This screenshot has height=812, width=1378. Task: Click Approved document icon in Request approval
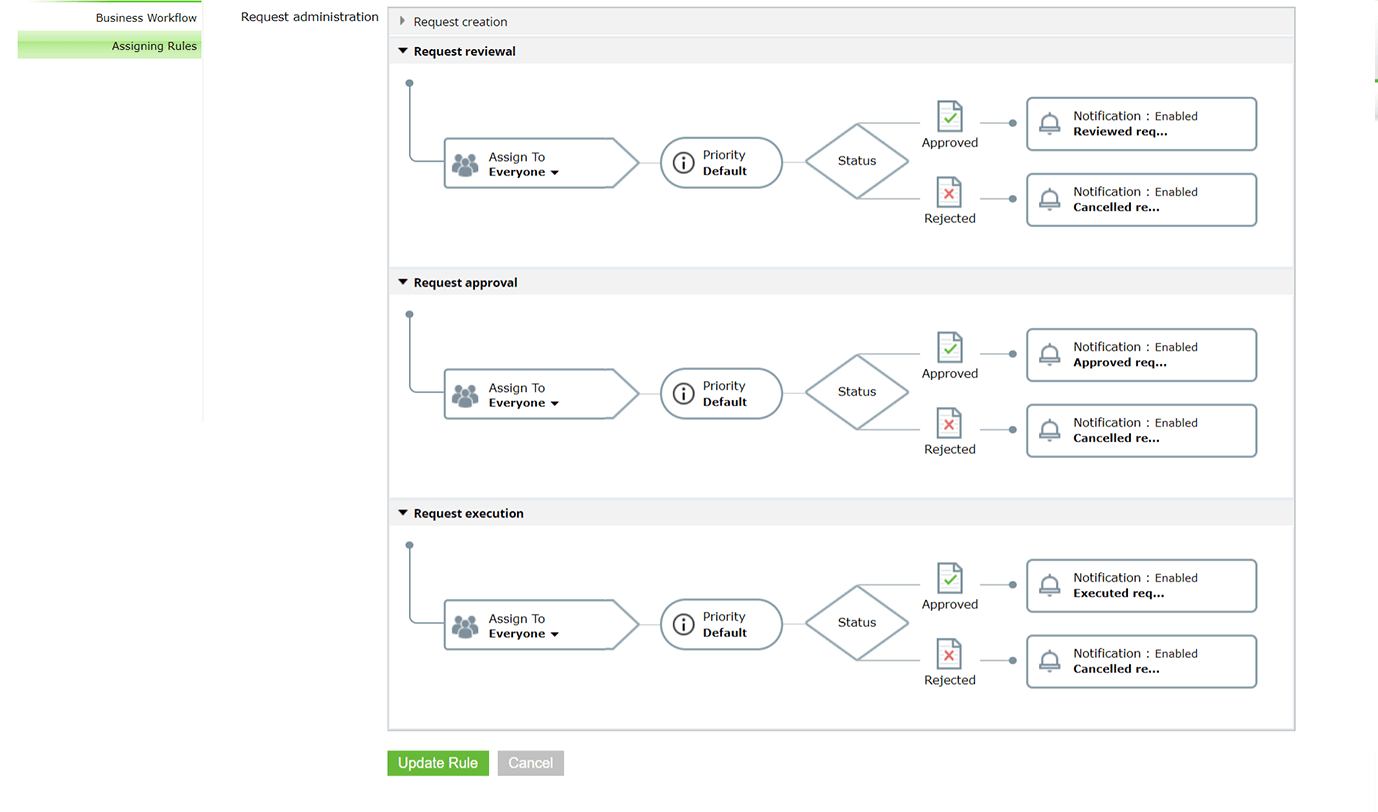[x=949, y=347]
